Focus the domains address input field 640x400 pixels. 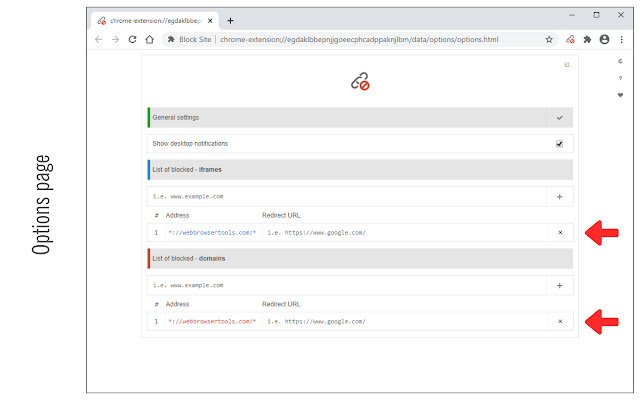pyautogui.click(x=345, y=285)
